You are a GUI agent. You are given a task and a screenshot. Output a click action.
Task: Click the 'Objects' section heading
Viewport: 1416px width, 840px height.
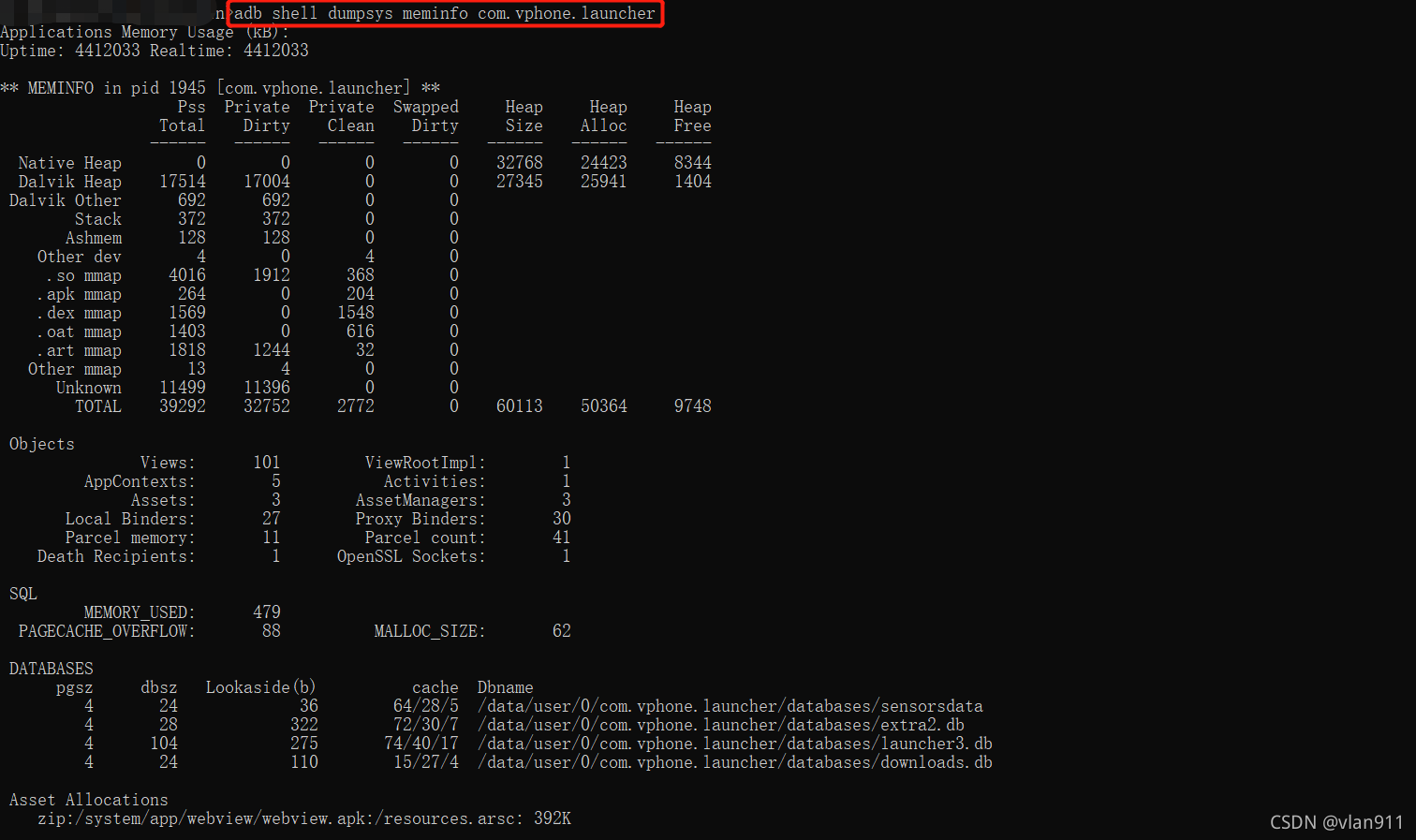(x=42, y=444)
